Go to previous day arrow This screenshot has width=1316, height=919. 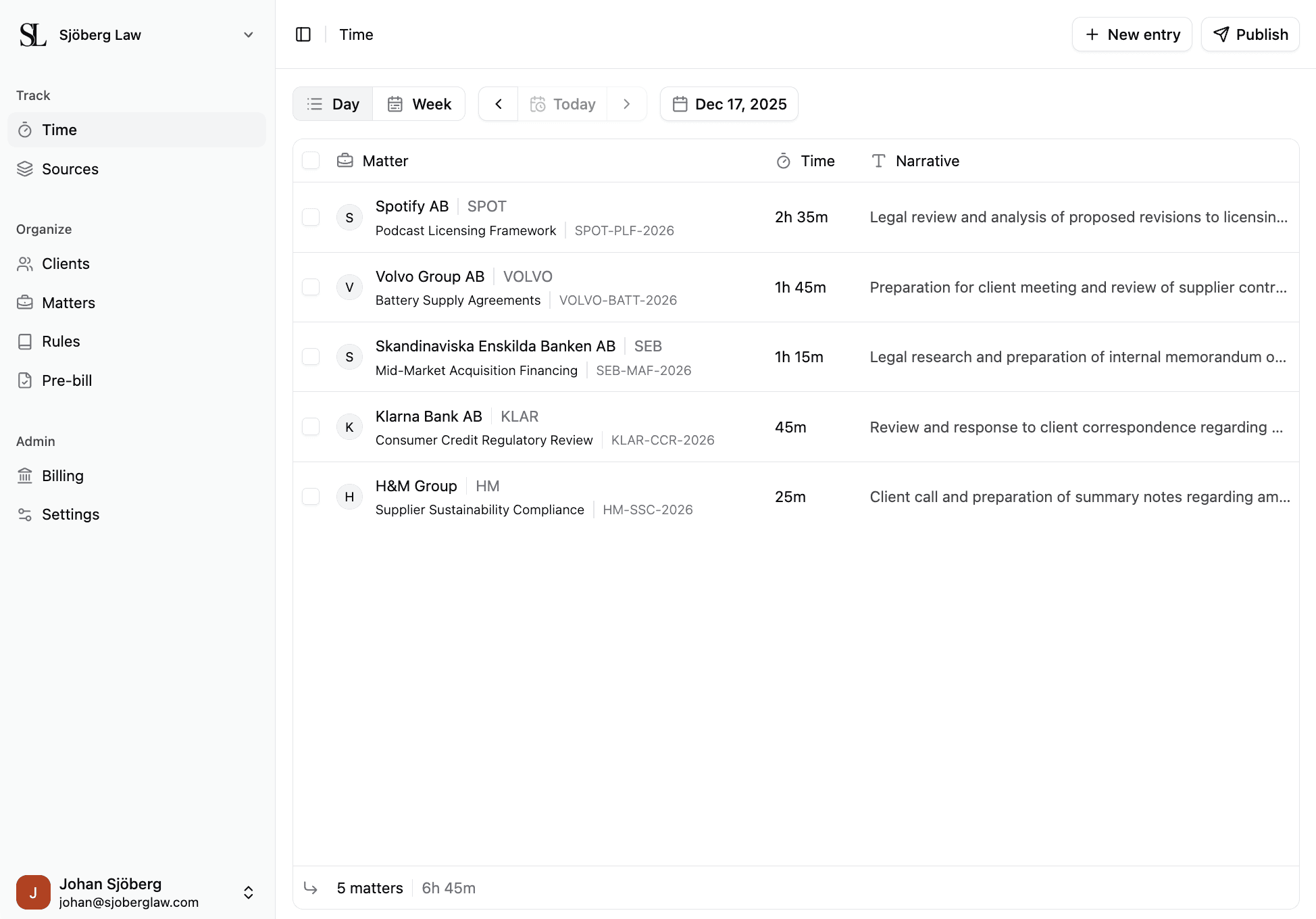[x=499, y=104]
